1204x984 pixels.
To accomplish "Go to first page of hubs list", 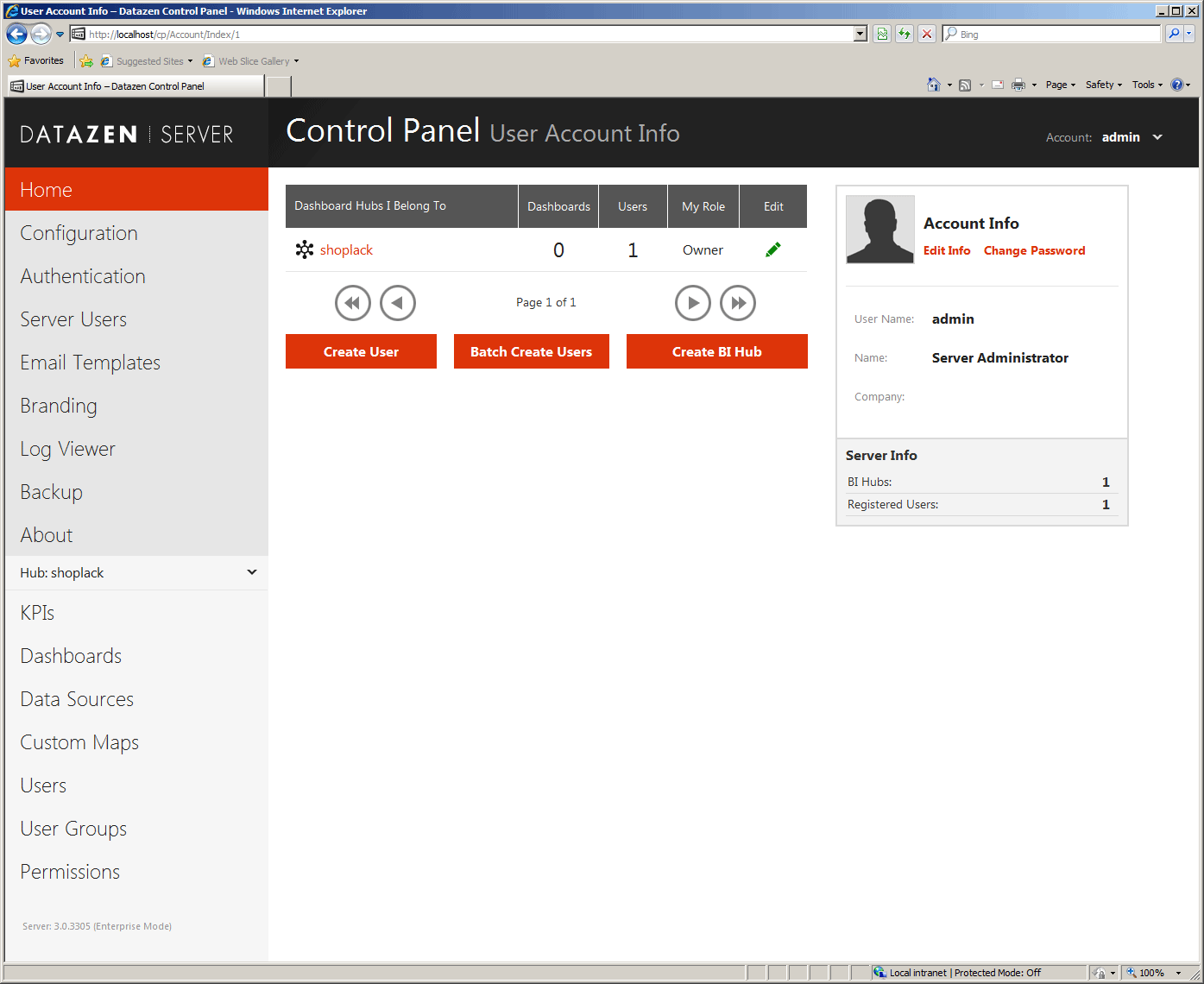I will pyautogui.click(x=353, y=303).
